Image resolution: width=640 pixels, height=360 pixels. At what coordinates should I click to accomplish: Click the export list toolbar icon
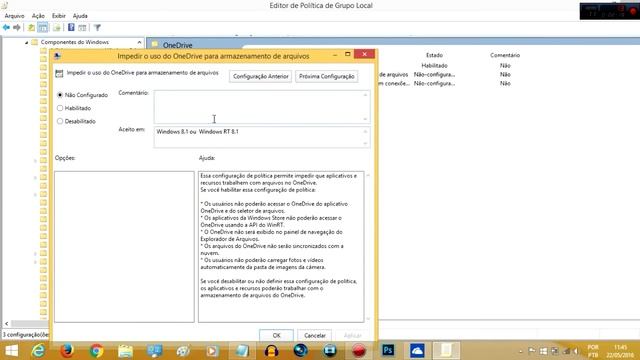pos(57,28)
